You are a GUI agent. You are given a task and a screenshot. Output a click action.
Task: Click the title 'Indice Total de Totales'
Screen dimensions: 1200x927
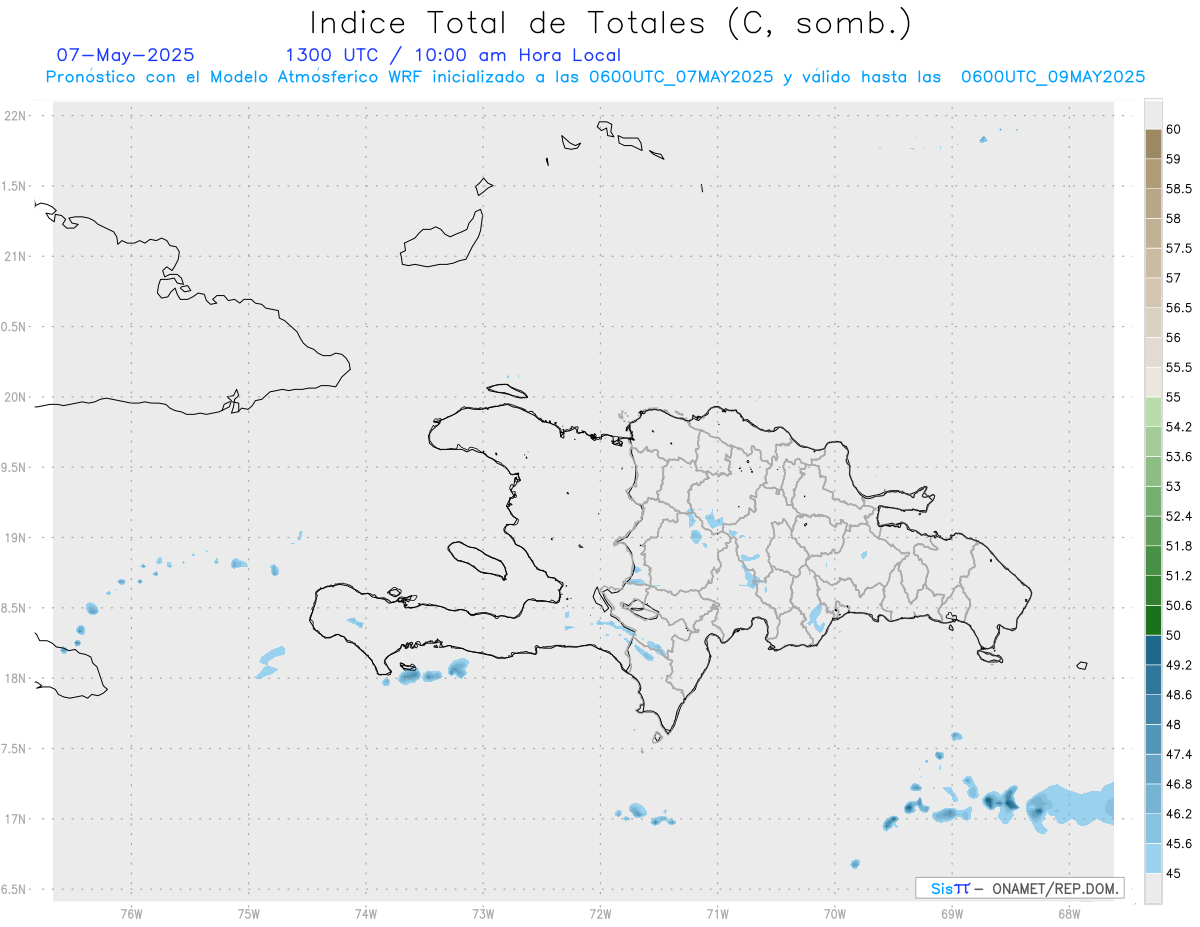(x=510, y=23)
